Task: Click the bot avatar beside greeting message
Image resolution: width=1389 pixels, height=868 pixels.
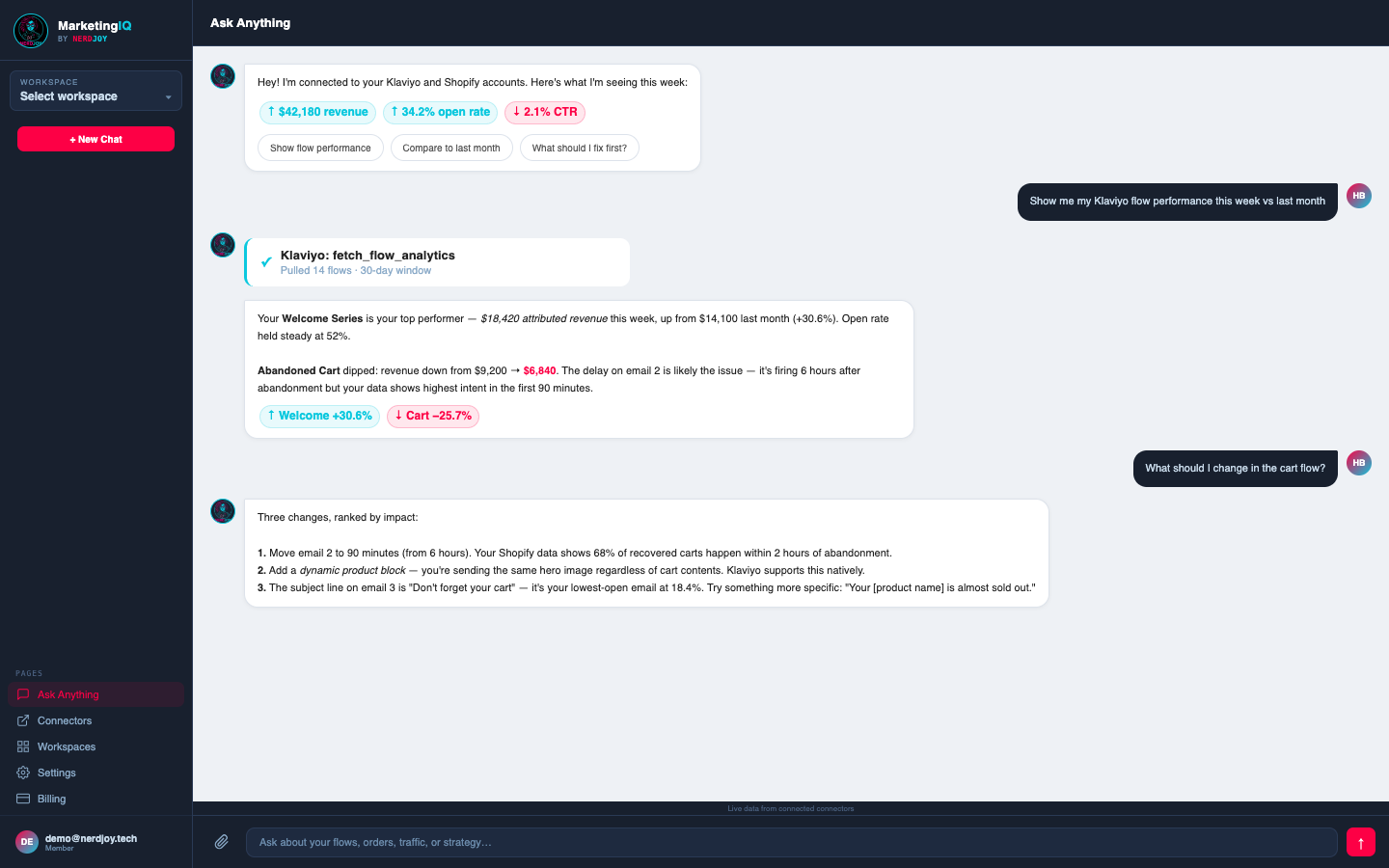Action: pos(223,76)
